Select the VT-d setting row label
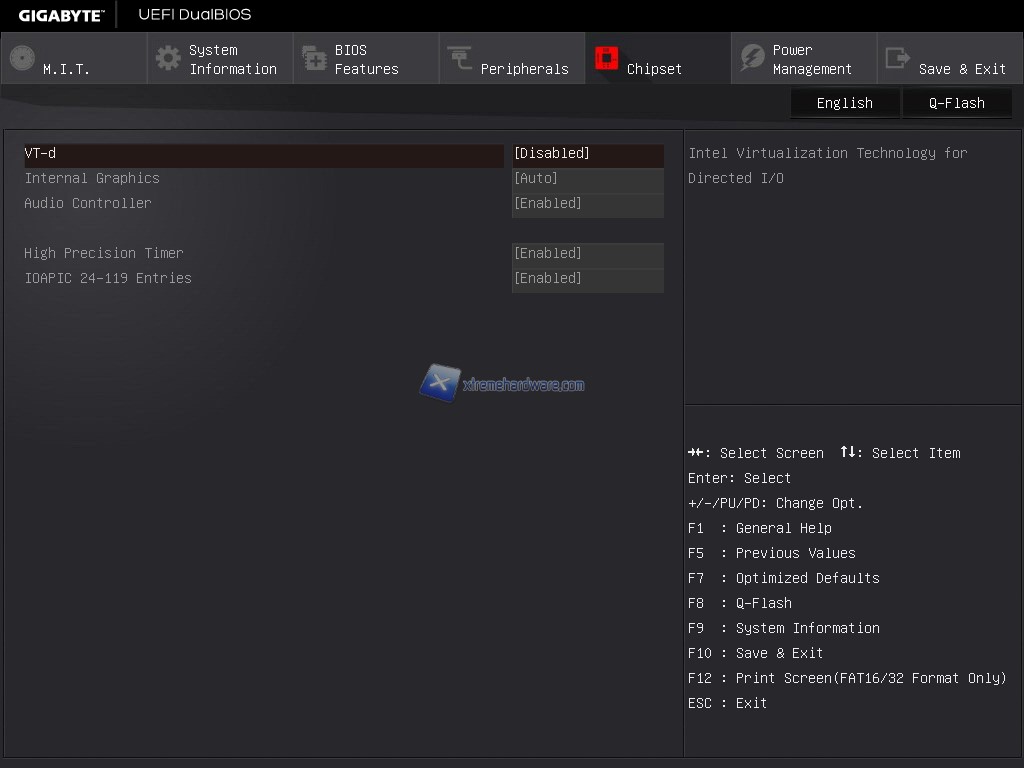Viewport: 1024px width, 768px height. (x=40, y=154)
